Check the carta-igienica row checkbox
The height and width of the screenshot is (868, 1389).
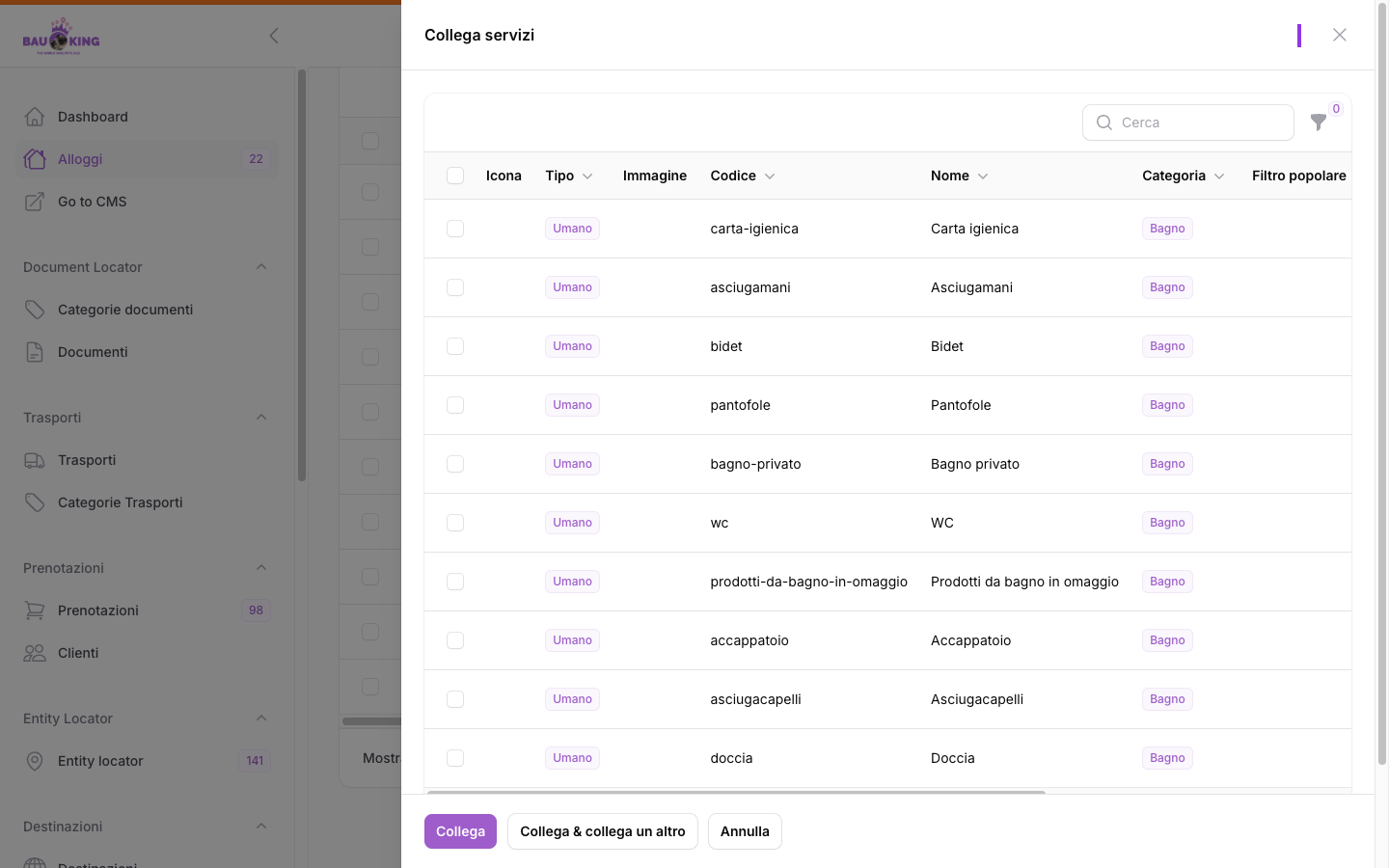(455, 229)
